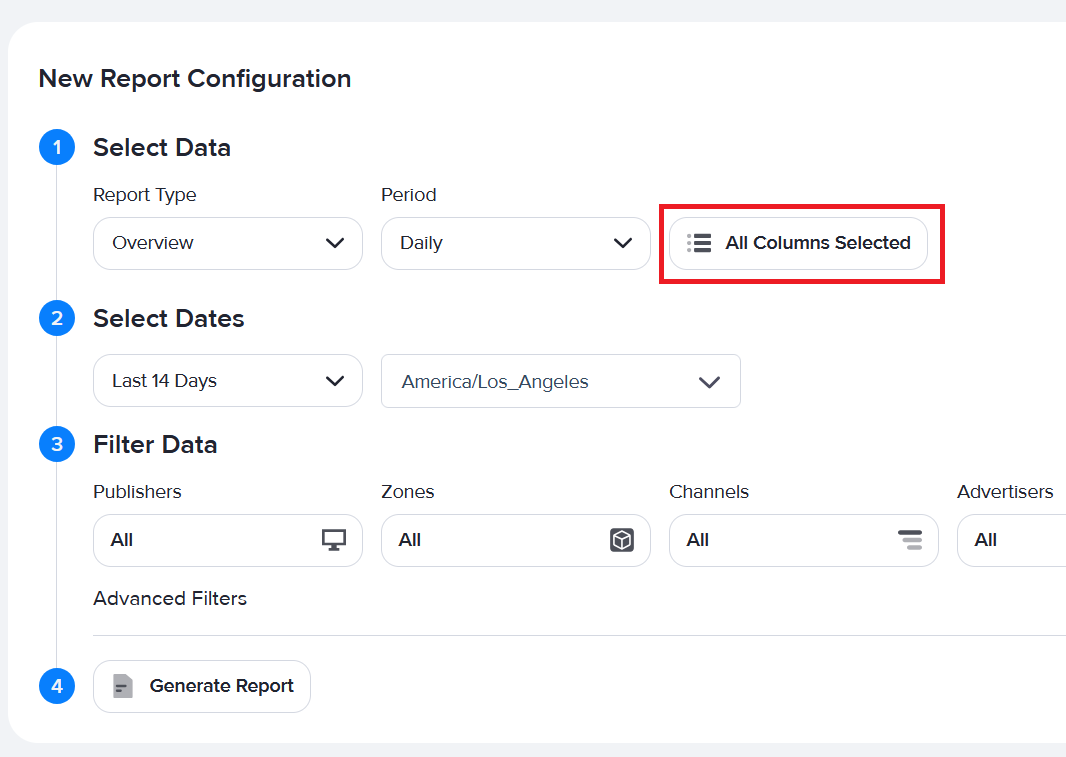This screenshot has width=1066, height=757.
Task: Open the Last 14 Days date range dropdown
Action: click(228, 381)
